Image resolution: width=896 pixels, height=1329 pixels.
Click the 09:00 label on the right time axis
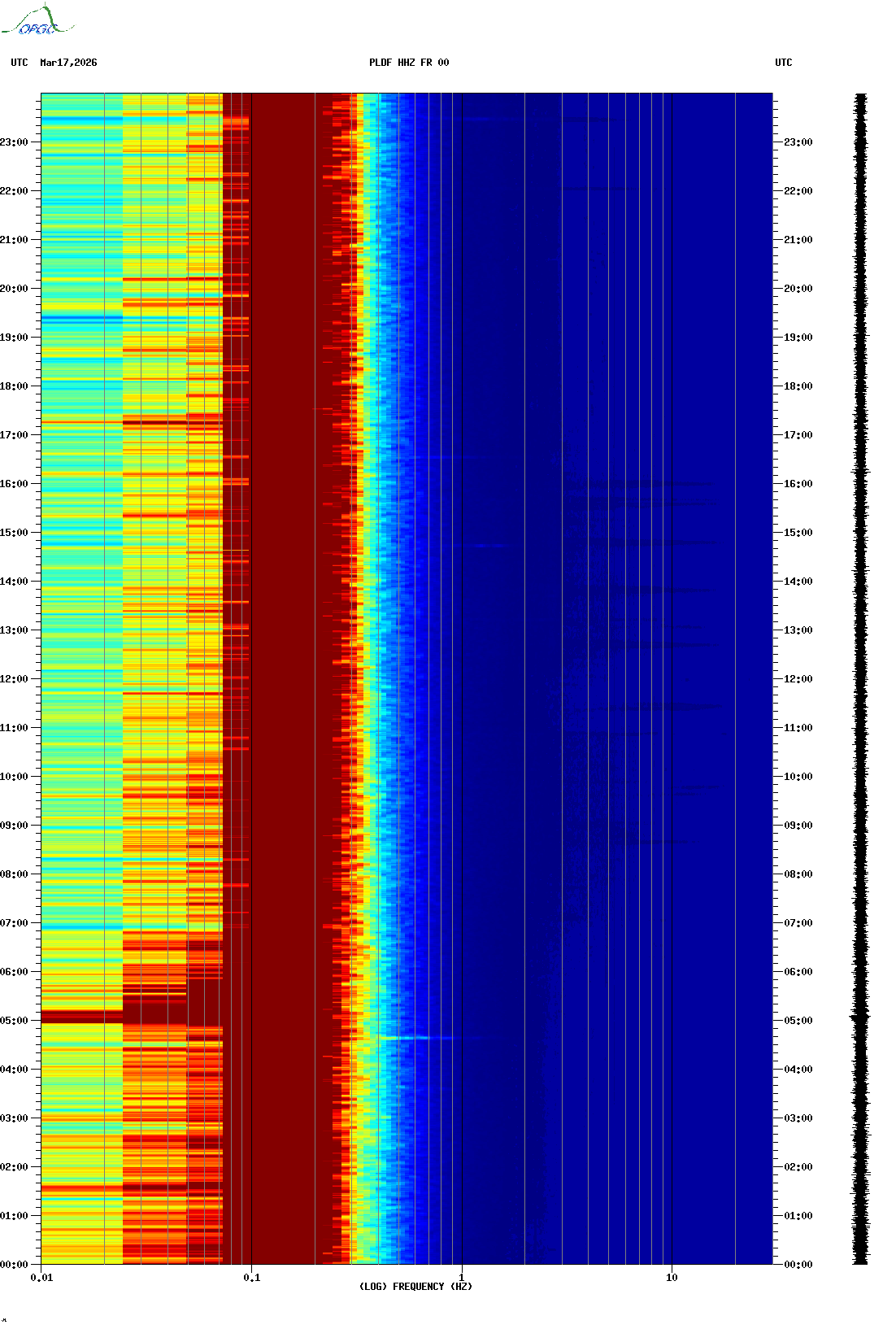pyautogui.click(x=798, y=826)
